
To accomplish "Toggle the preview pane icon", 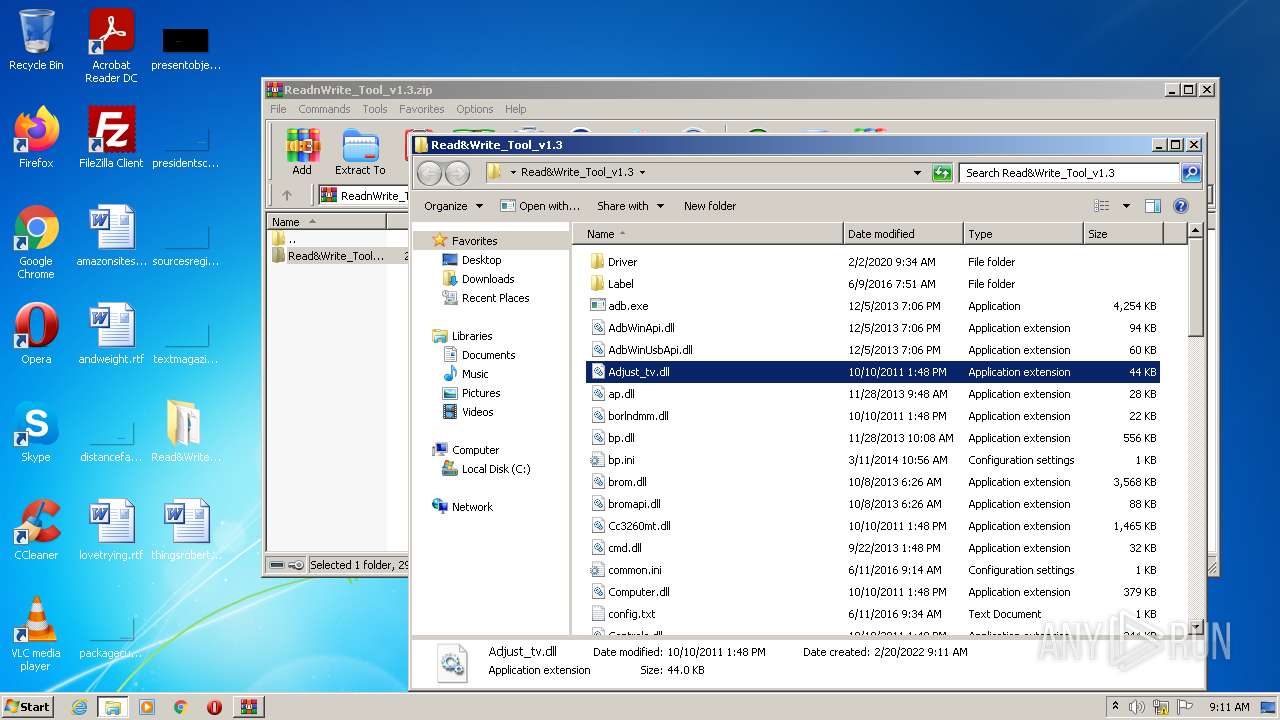I will tap(1152, 206).
